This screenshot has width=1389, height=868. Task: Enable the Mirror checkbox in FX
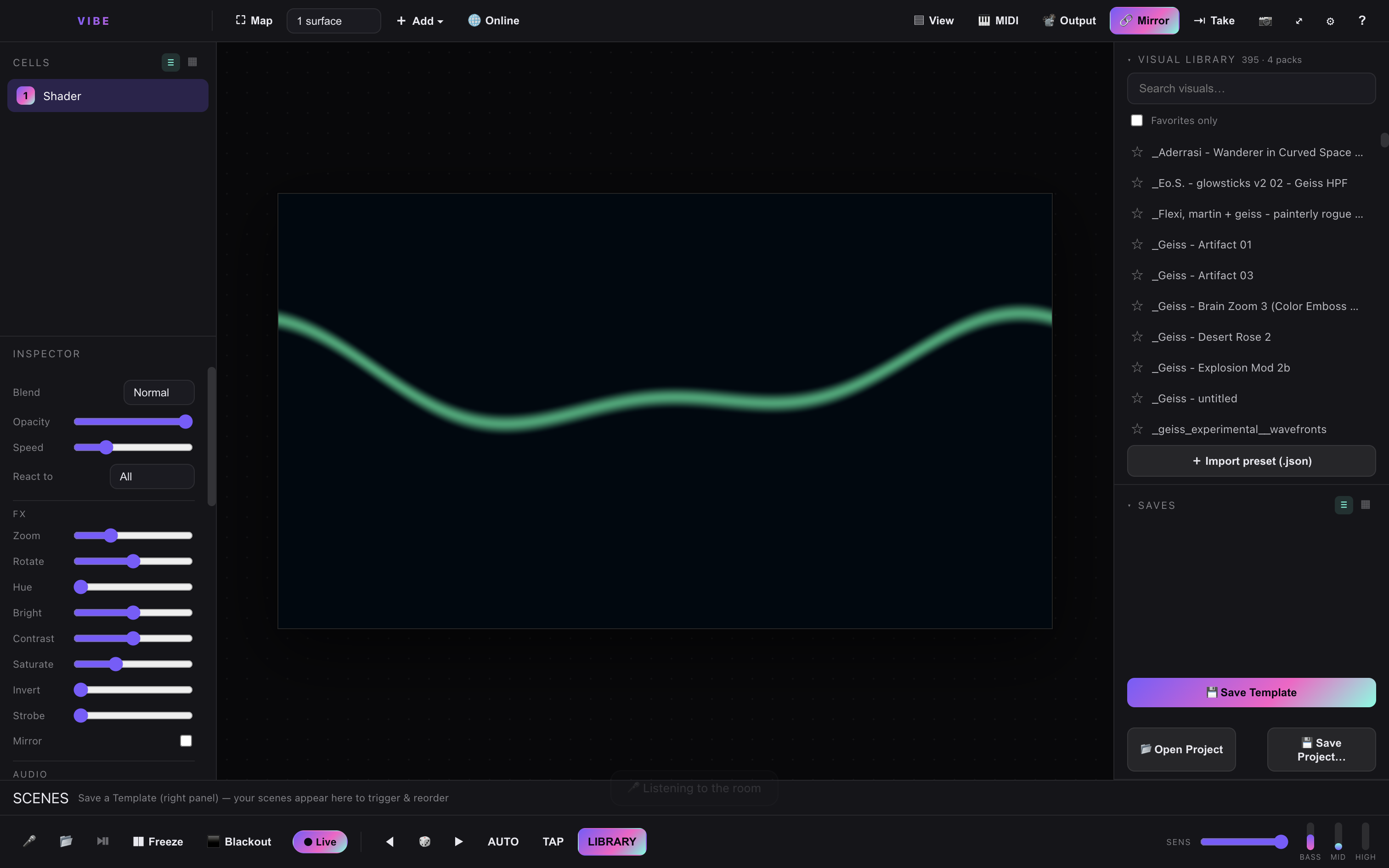(186, 741)
